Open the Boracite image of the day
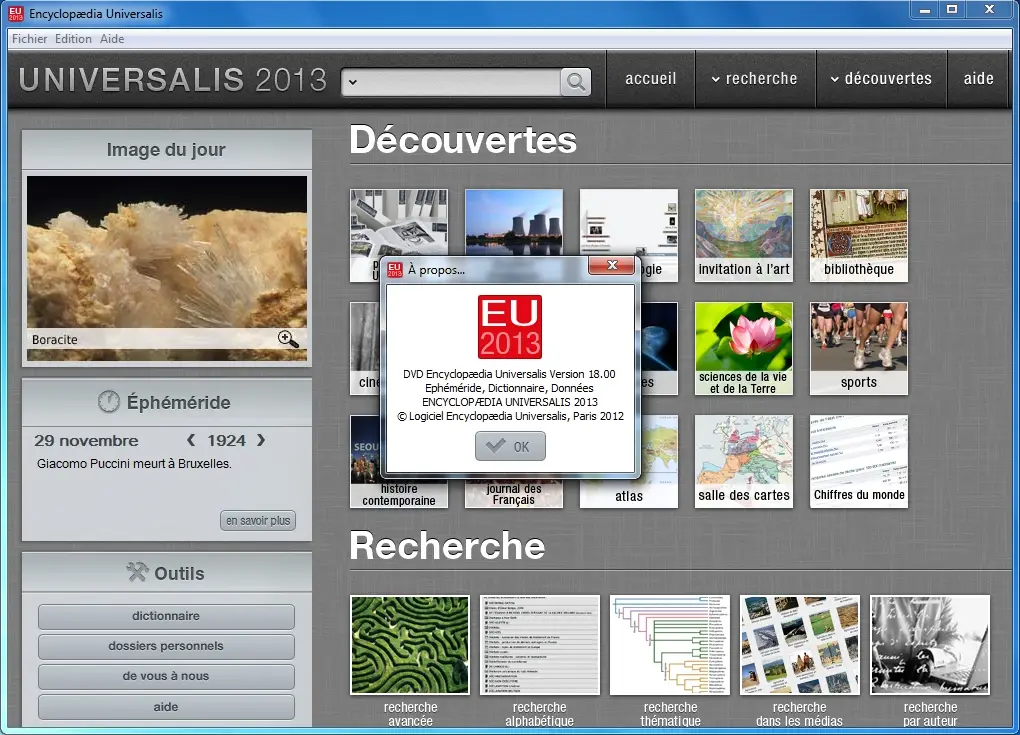1020x735 pixels. [167, 267]
